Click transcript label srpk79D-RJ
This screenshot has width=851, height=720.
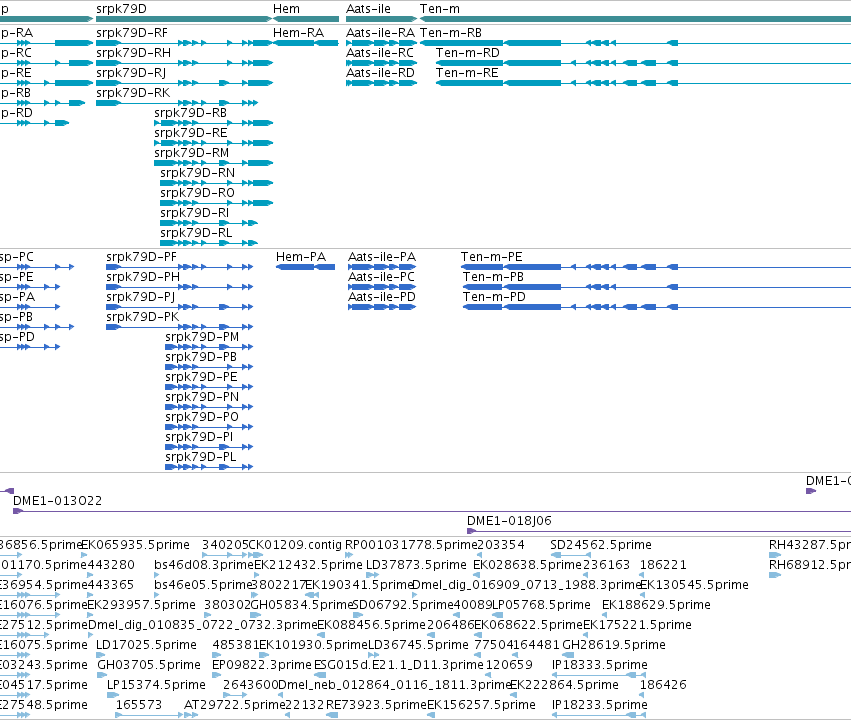pos(131,73)
